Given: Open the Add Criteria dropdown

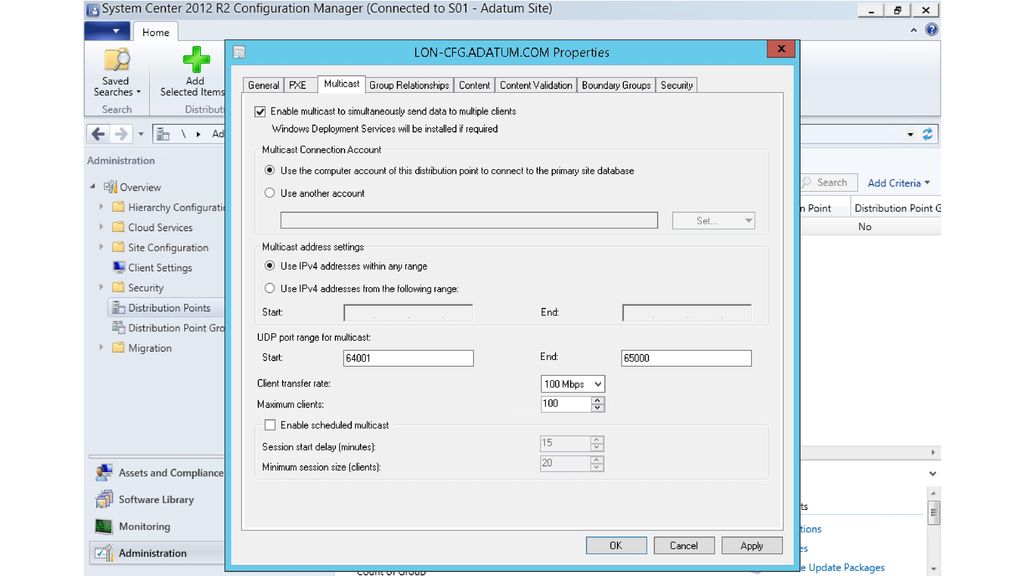Looking at the screenshot, I should (x=899, y=183).
